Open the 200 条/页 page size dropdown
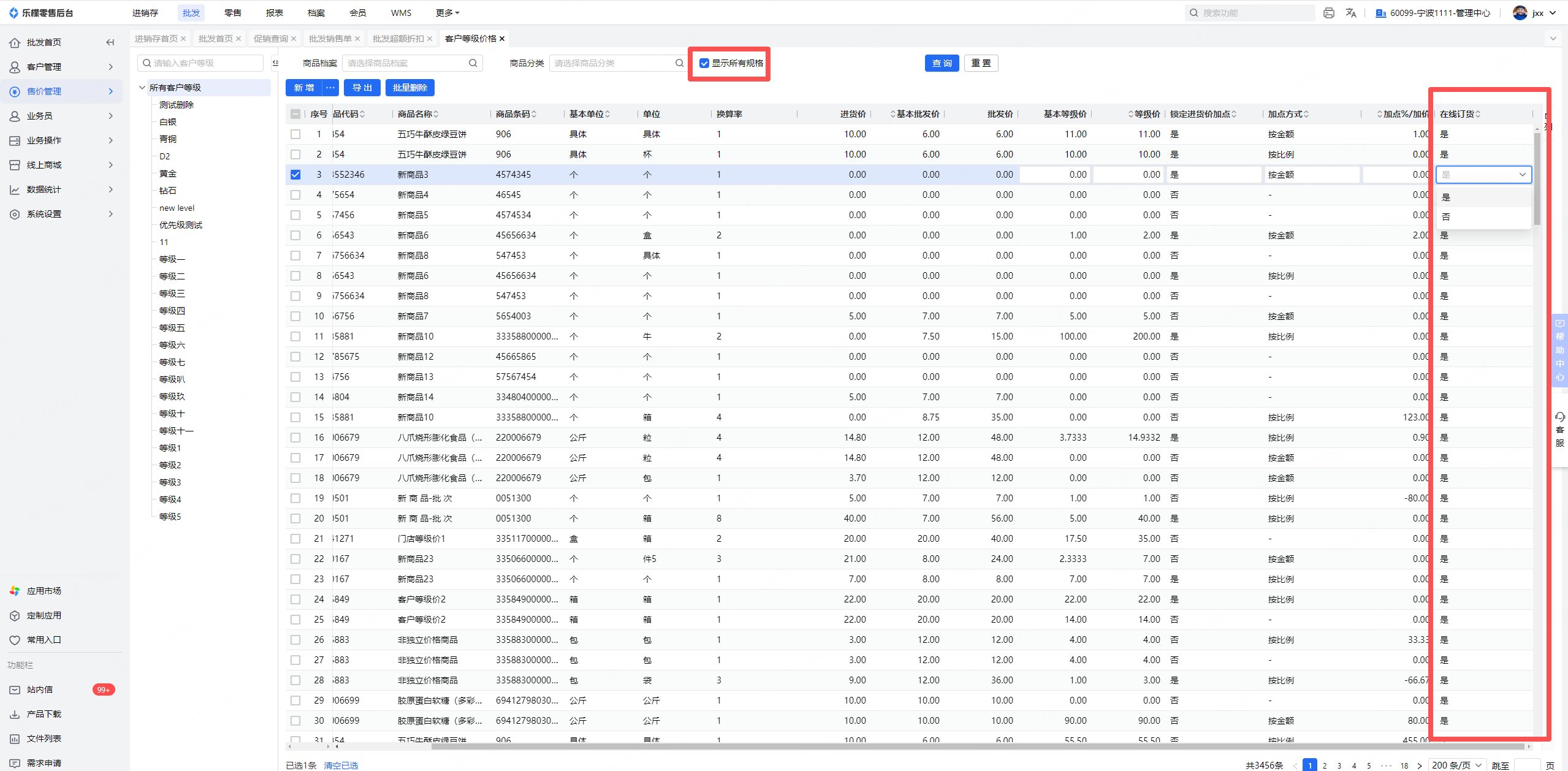 [x=1456, y=765]
